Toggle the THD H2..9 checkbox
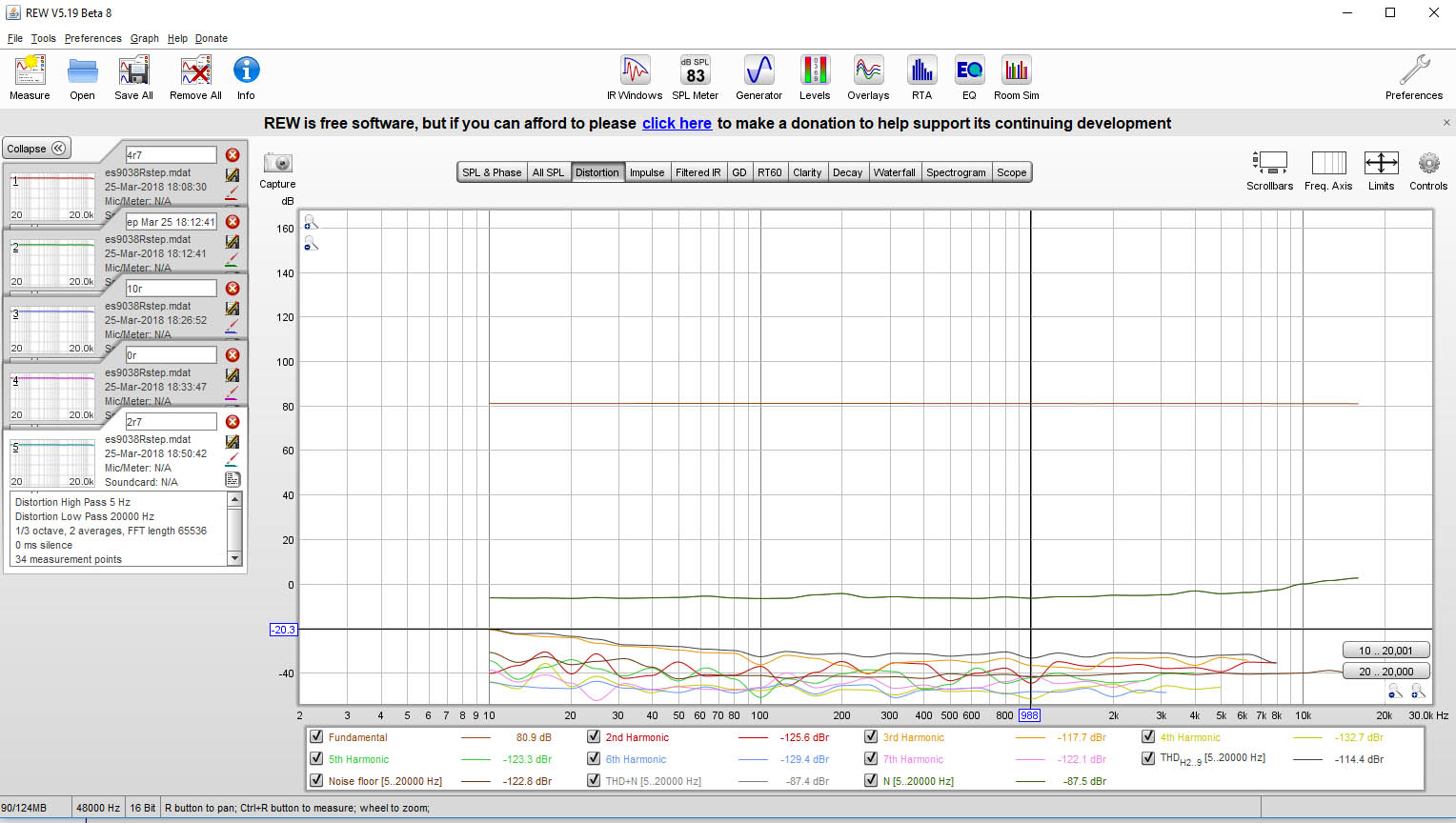1456x823 pixels. [x=1148, y=758]
